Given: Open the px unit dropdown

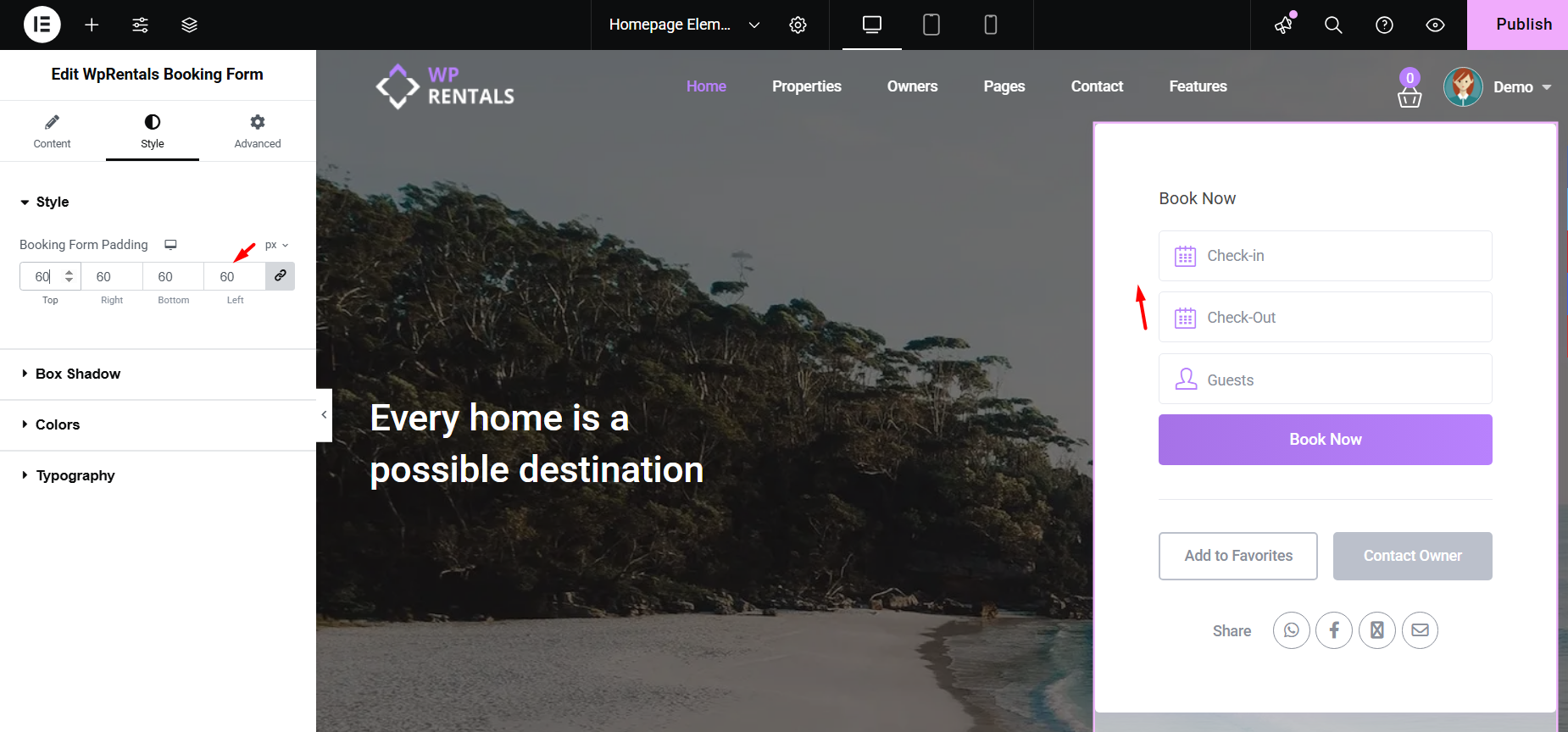Looking at the screenshot, I should [x=276, y=245].
